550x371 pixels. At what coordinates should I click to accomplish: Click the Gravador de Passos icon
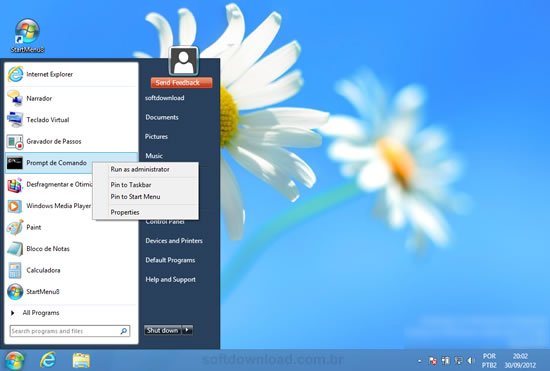tap(15, 141)
